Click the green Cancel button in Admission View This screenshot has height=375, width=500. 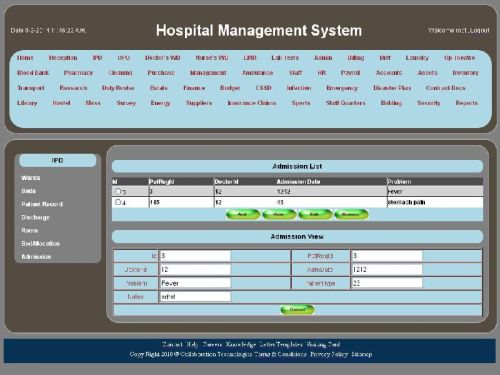click(297, 310)
